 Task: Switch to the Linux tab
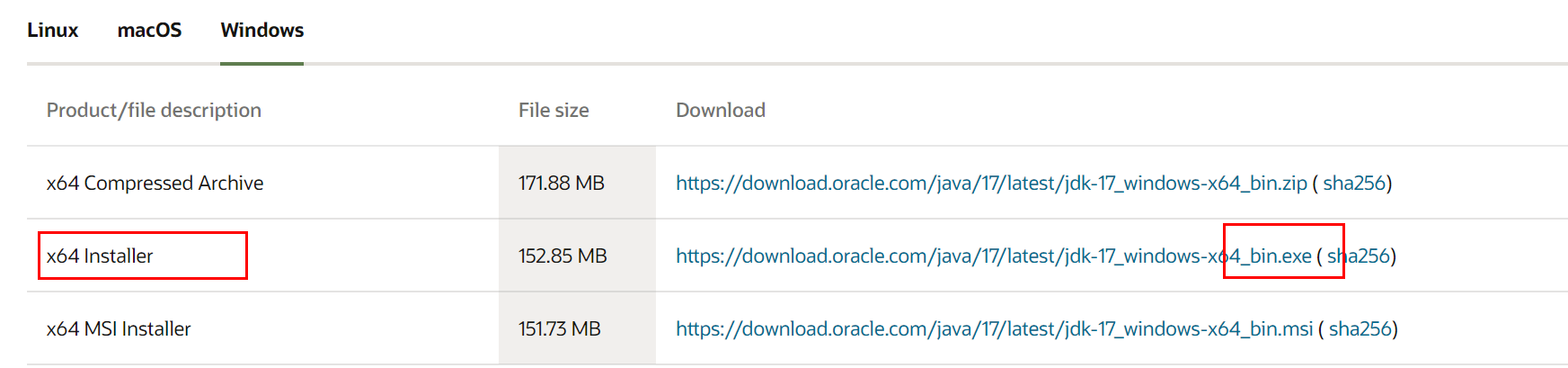pyautogui.click(x=52, y=31)
